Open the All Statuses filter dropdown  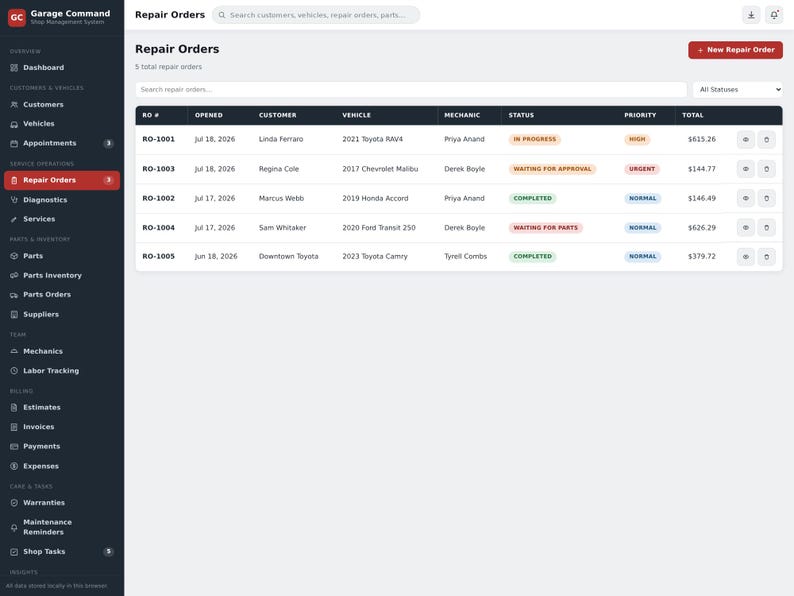point(737,90)
